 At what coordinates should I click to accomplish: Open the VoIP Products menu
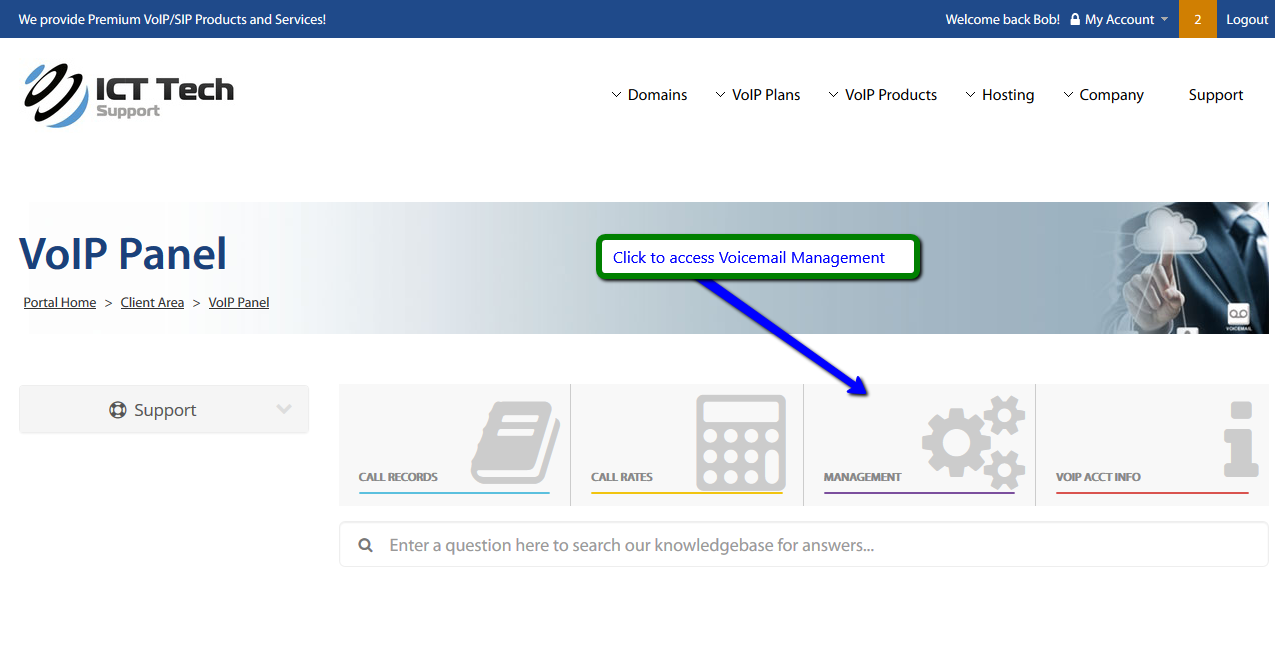click(883, 95)
